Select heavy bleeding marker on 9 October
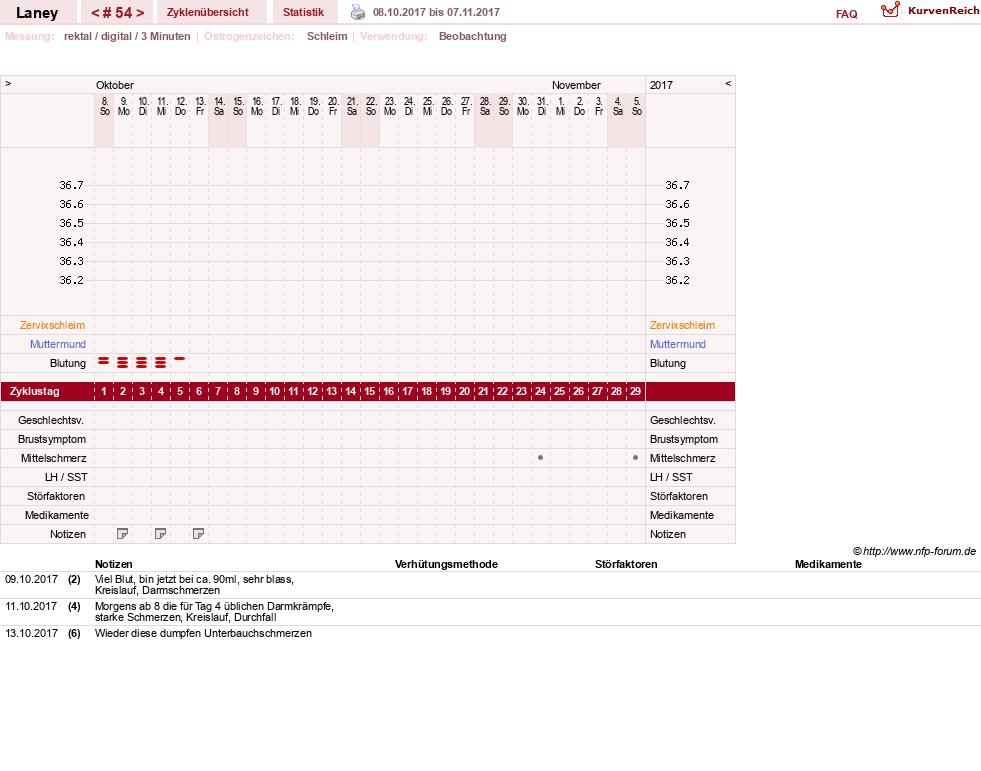Image resolution: width=981 pixels, height=771 pixels. pos(123,362)
